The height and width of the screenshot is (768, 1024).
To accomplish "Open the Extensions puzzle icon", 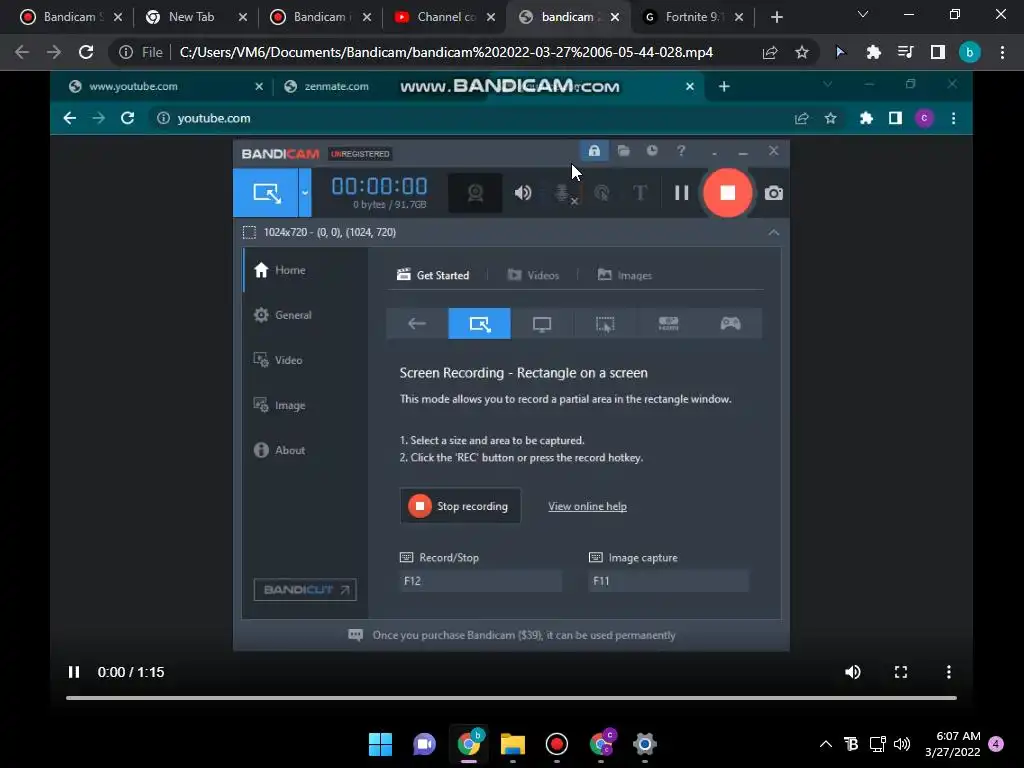I will [x=873, y=52].
